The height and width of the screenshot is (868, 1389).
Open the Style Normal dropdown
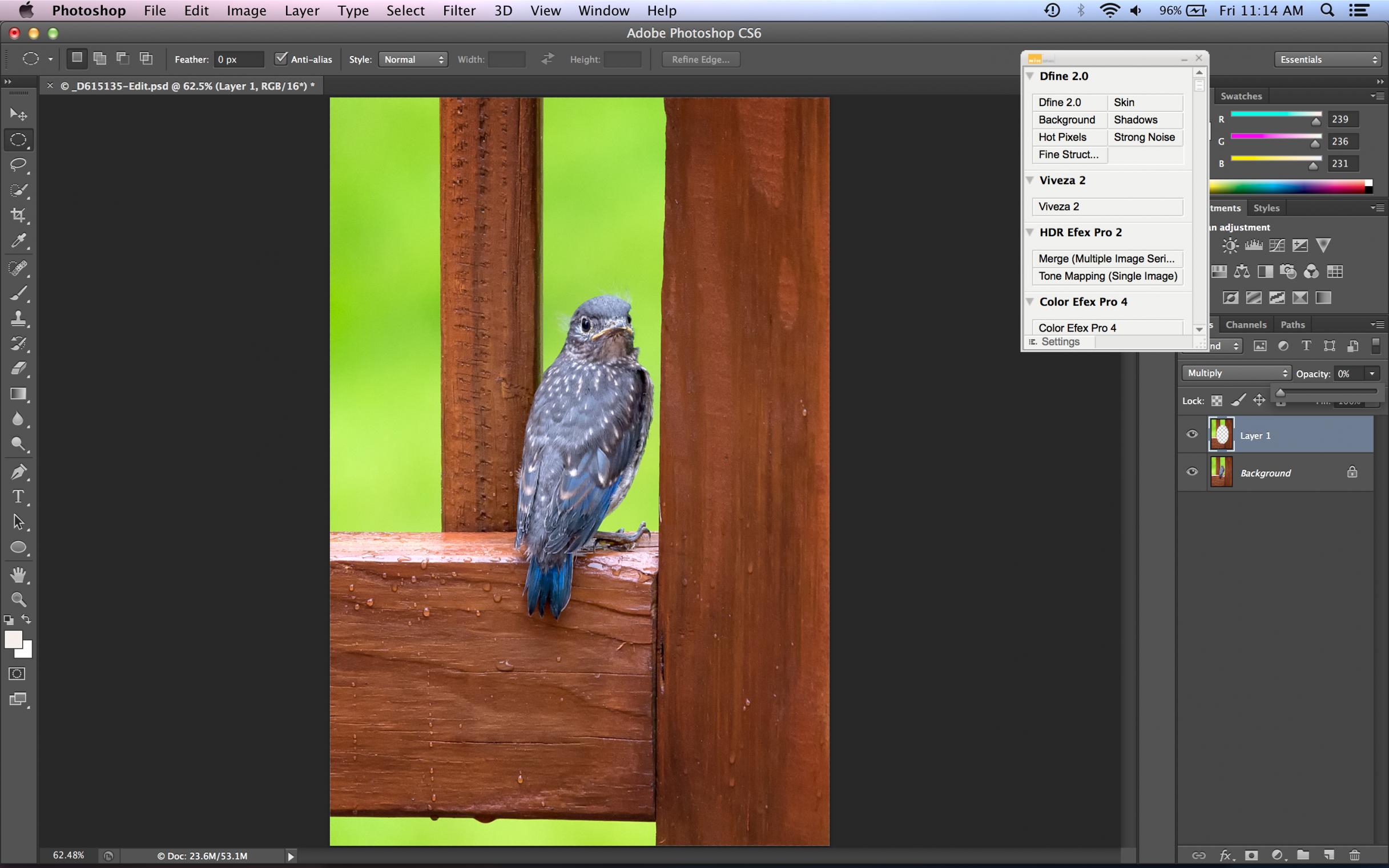click(413, 59)
